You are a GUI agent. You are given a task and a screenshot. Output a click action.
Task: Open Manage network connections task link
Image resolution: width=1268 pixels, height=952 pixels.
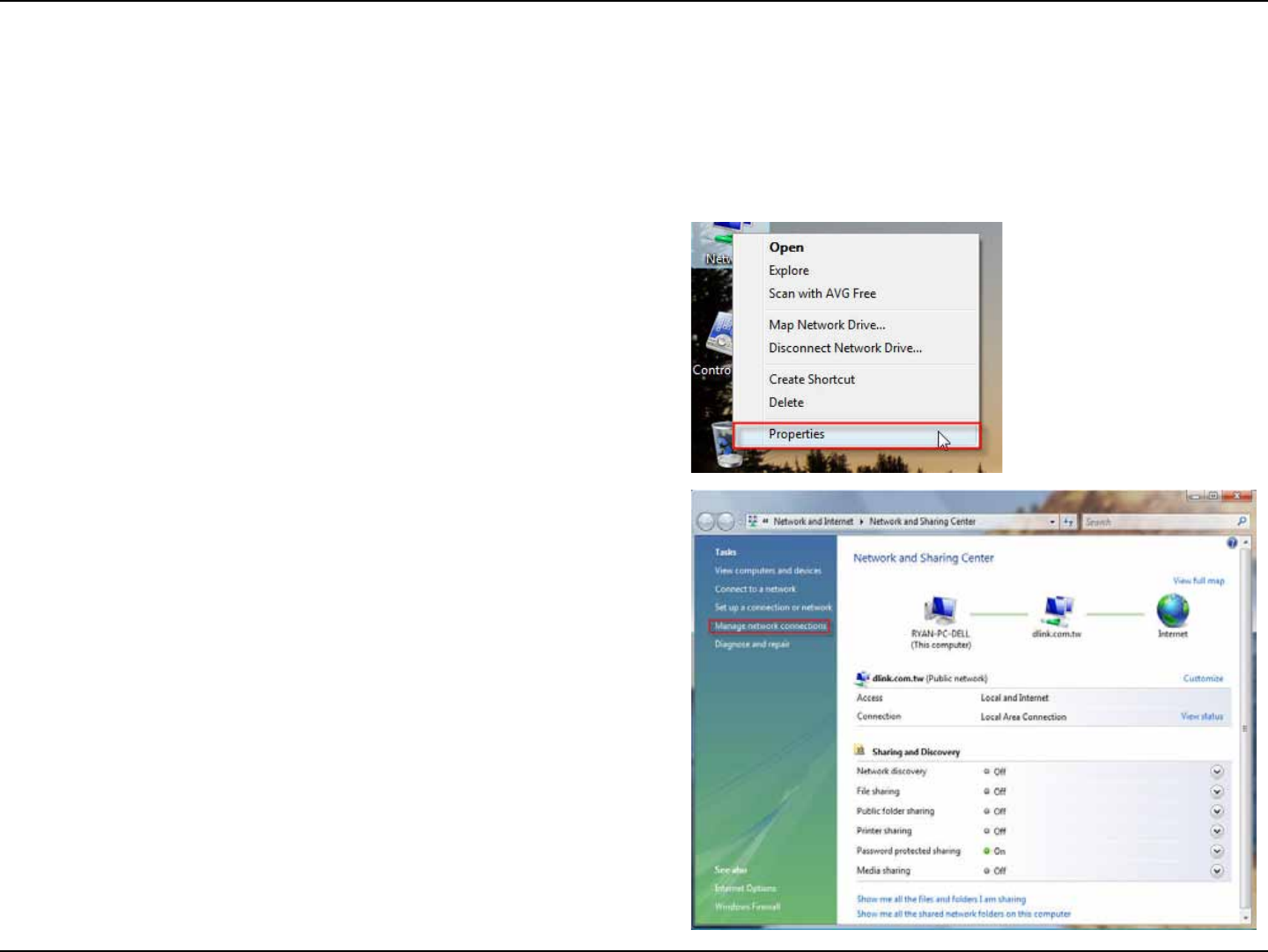point(770,626)
